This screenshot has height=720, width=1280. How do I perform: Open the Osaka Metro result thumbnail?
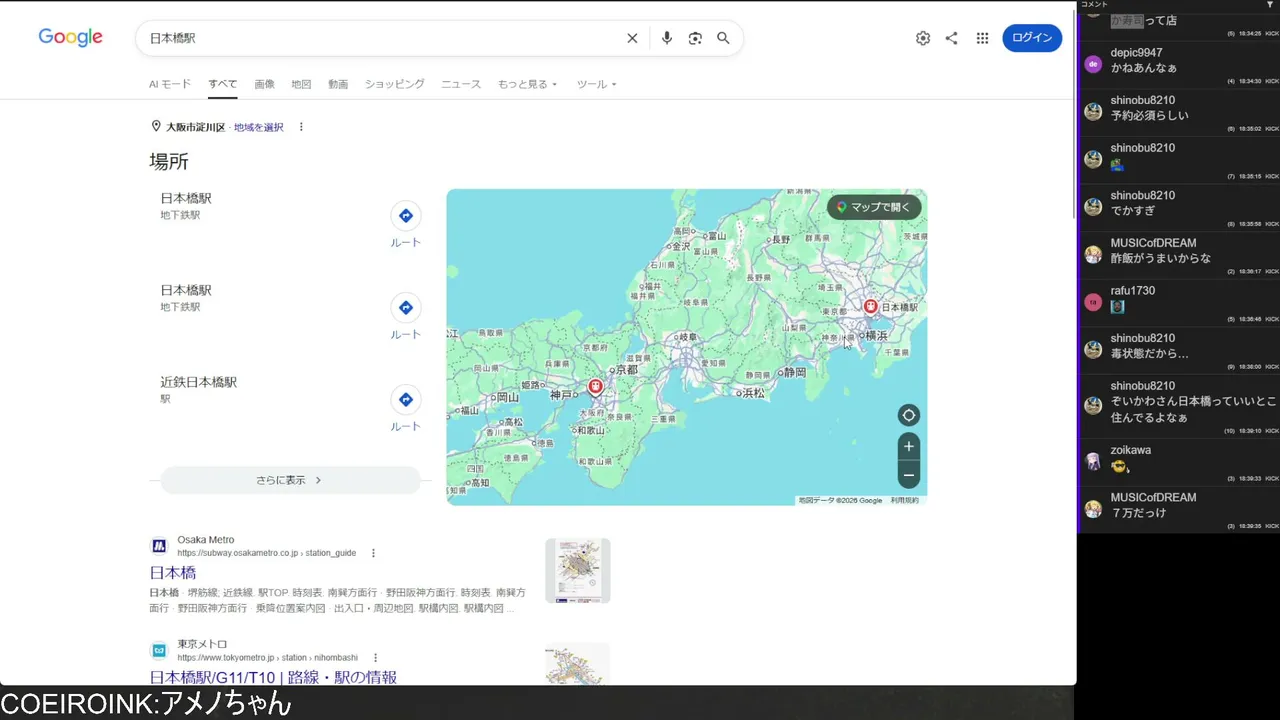pyautogui.click(x=578, y=571)
